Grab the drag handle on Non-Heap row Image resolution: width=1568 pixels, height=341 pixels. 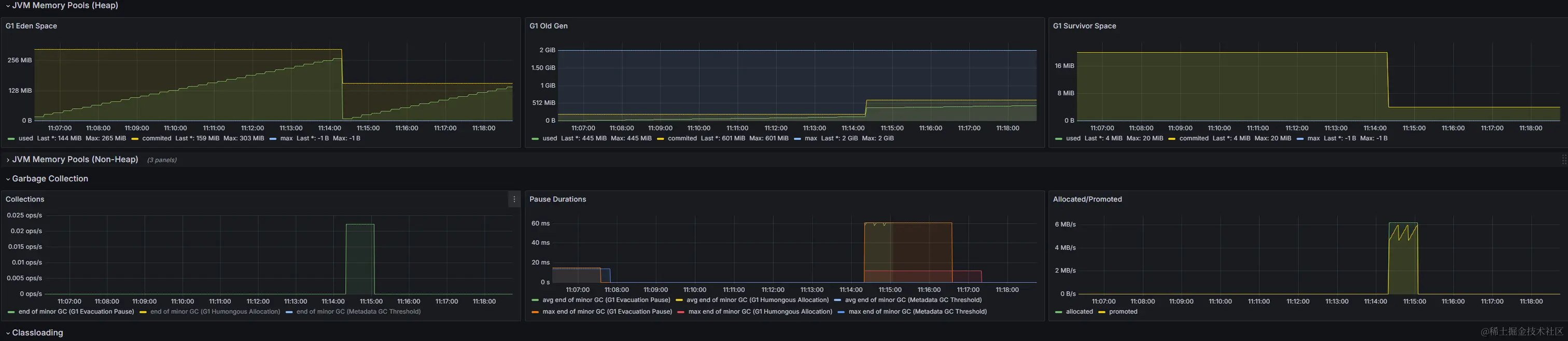click(x=1563, y=159)
